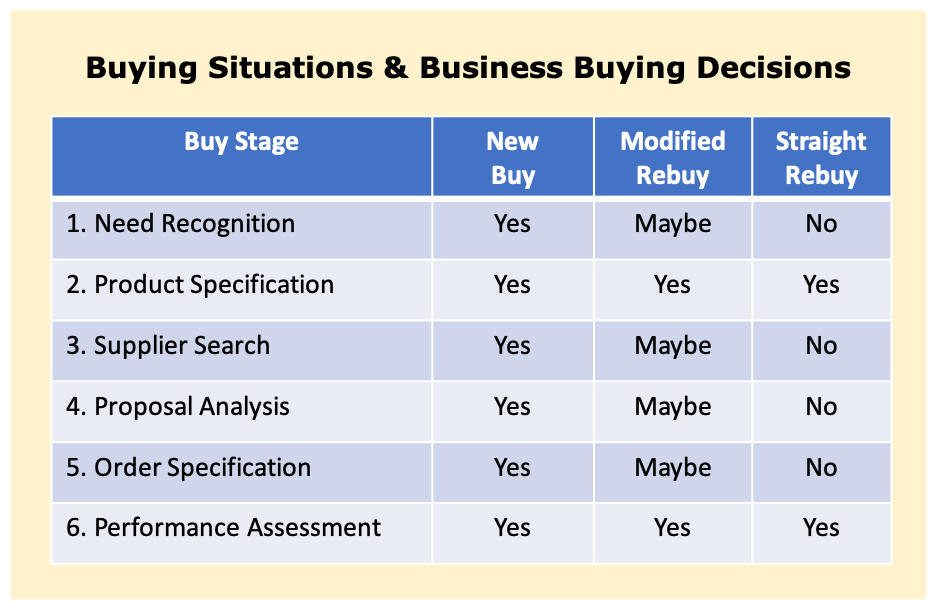The image size is (933, 608).
Task: Select the 'Straight Rebuy' column header
Action: (821, 156)
